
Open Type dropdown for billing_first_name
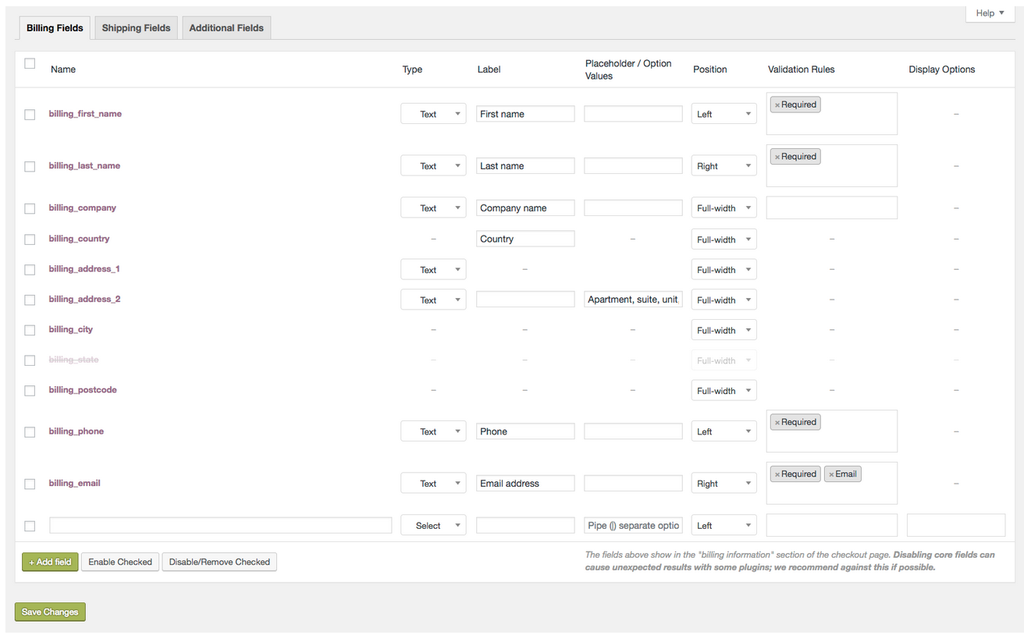(x=433, y=114)
